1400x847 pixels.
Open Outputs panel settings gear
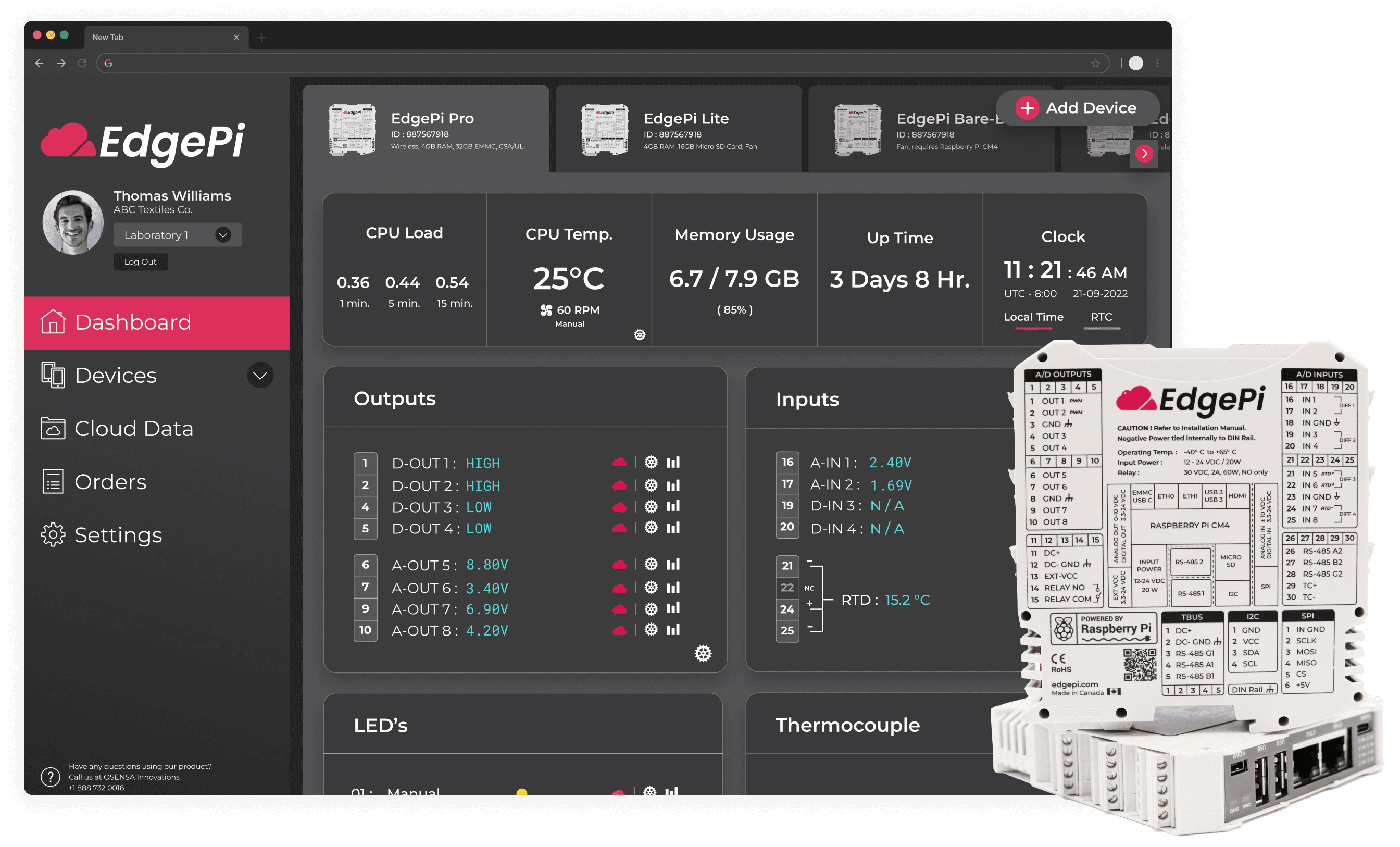pos(703,654)
